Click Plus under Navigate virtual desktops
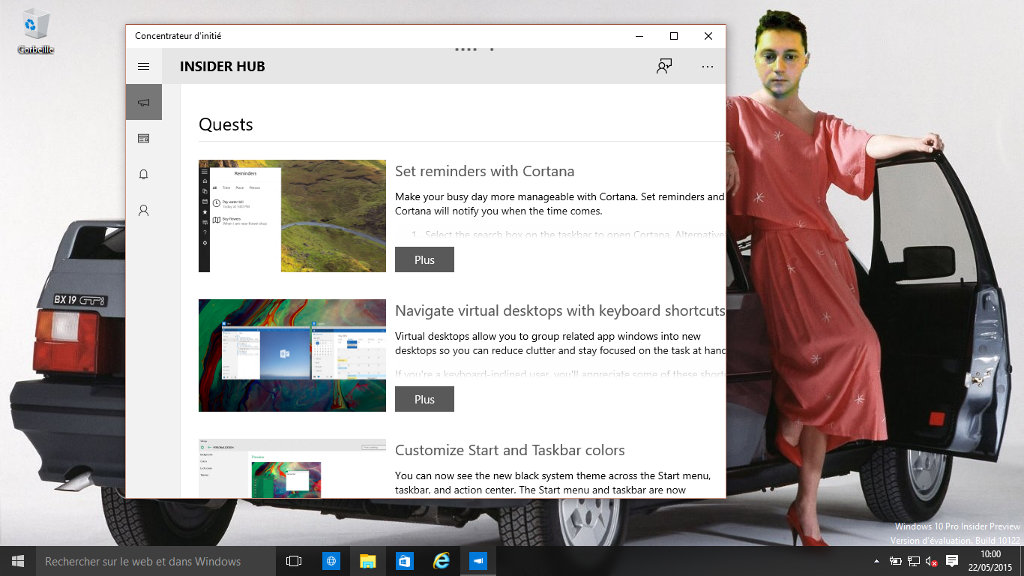Viewport: 1024px width, 576px height. [424, 400]
